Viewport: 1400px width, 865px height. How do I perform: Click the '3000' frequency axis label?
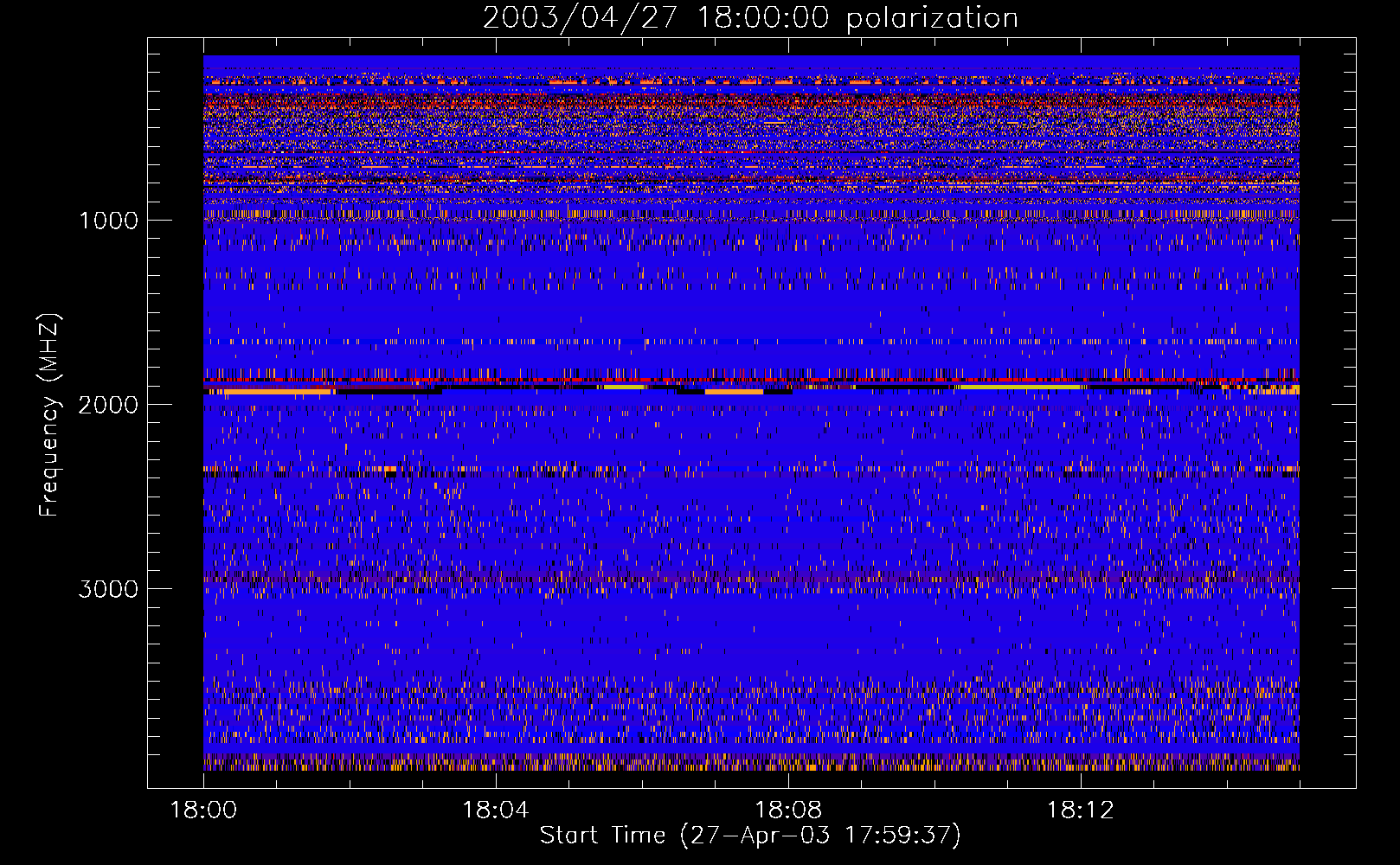pos(108,589)
